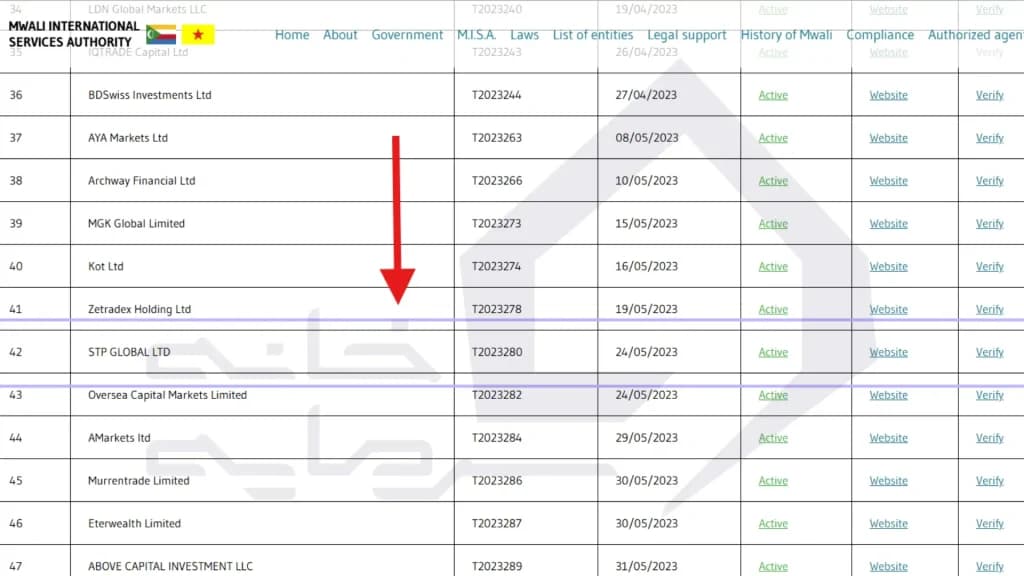Open Authorized agents menu item
Image resolution: width=1024 pixels, height=576 pixels.
[x=976, y=35]
